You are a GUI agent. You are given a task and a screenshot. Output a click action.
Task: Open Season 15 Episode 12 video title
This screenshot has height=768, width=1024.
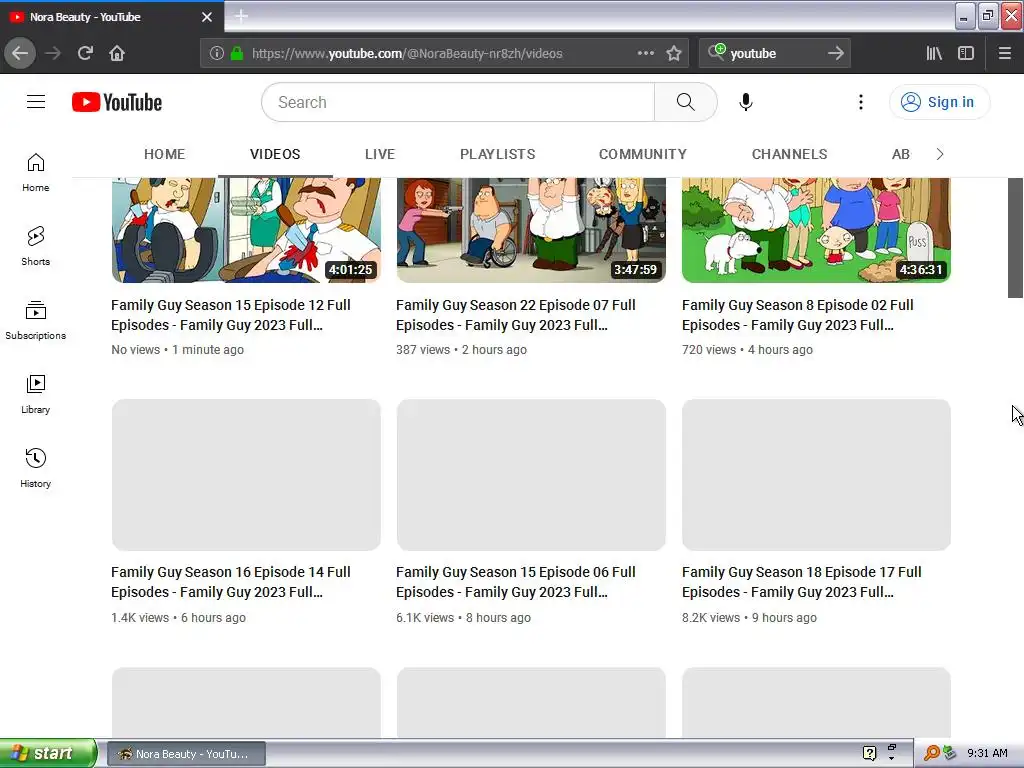[x=231, y=315]
